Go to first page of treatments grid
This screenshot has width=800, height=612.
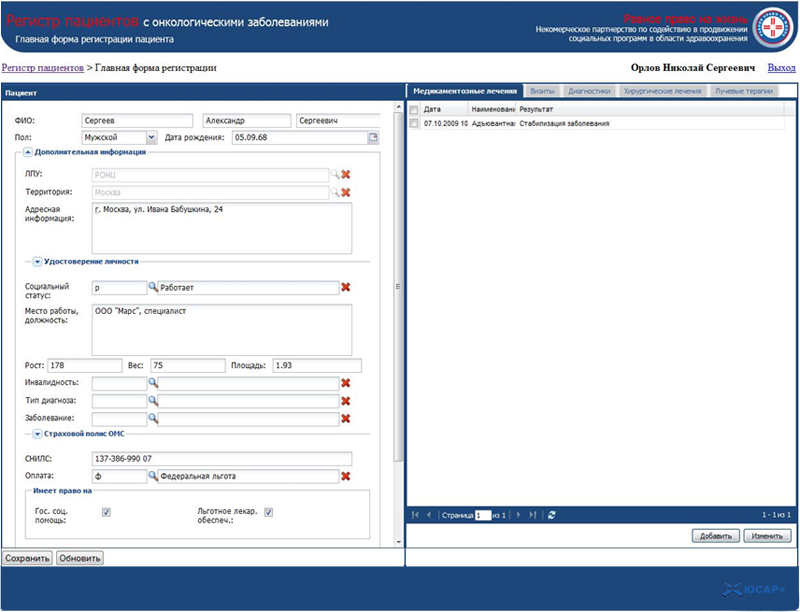click(415, 515)
